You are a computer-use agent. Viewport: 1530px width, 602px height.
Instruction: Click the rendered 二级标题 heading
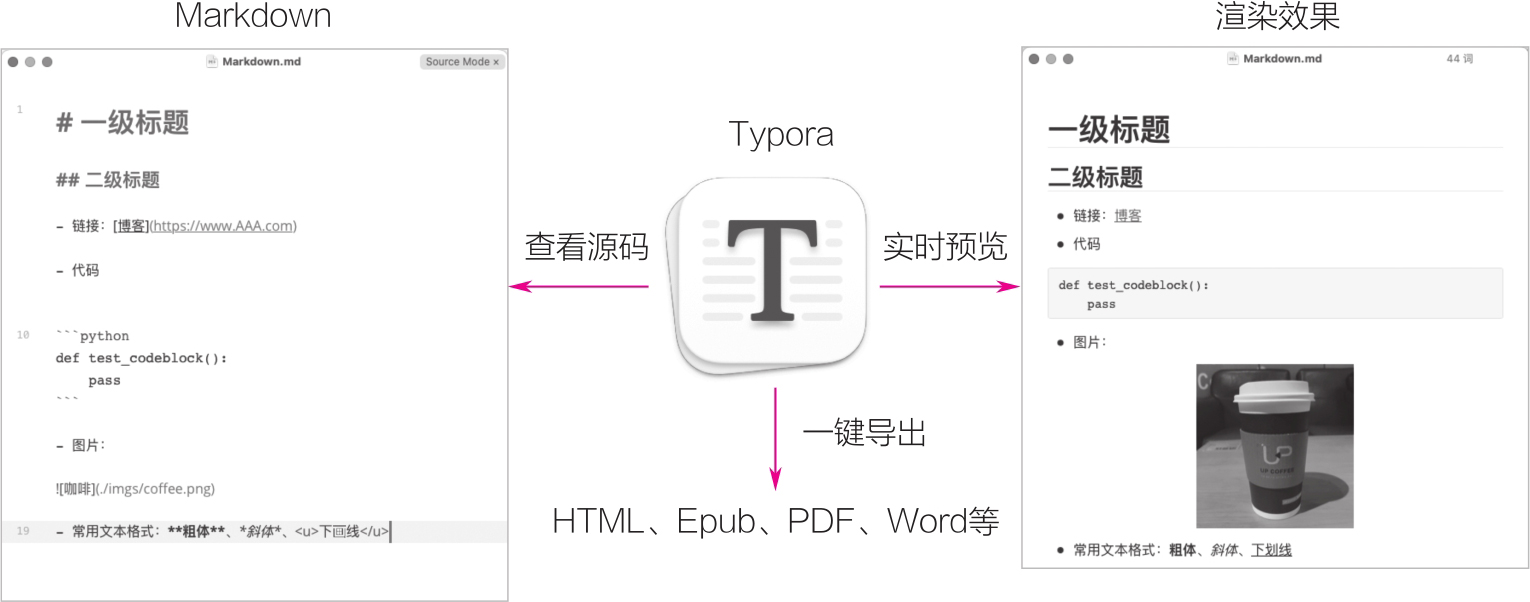click(1095, 178)
